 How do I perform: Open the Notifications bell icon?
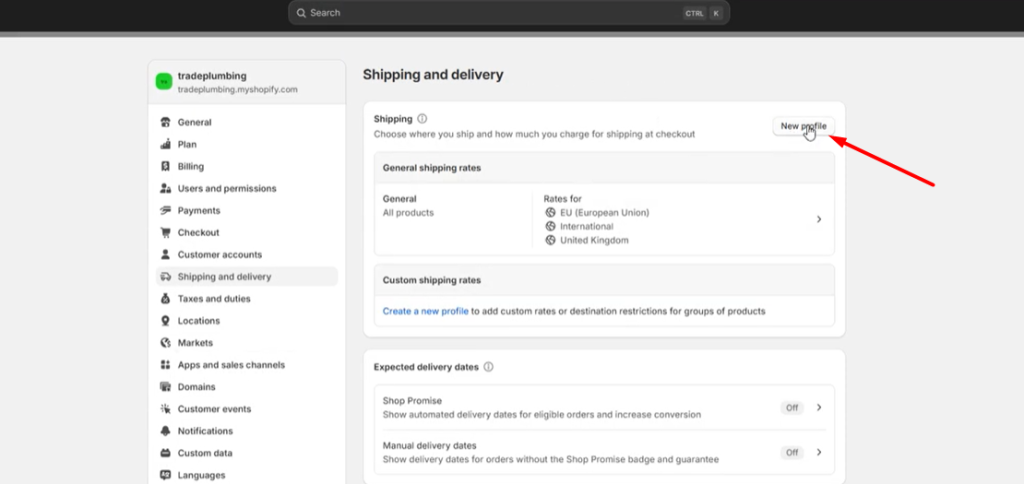pyautogui.click(x=165, y=431)
